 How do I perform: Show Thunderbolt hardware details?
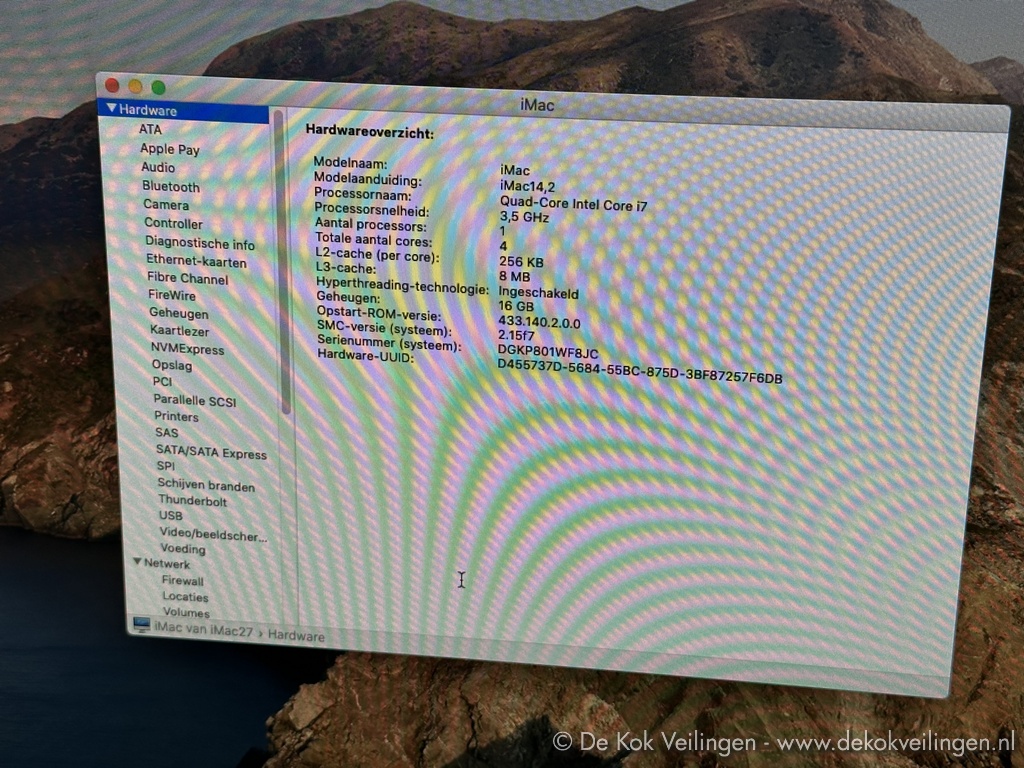[192, 500]
